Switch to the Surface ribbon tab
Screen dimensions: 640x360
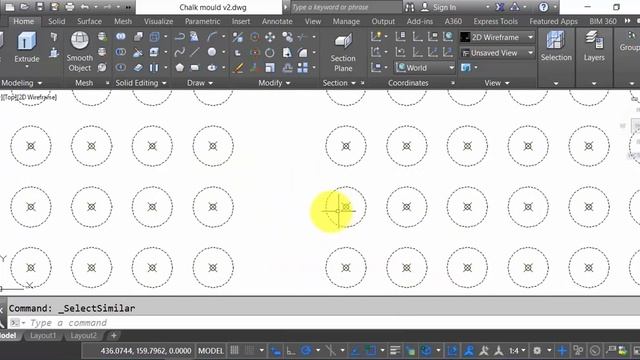[89, 21]
